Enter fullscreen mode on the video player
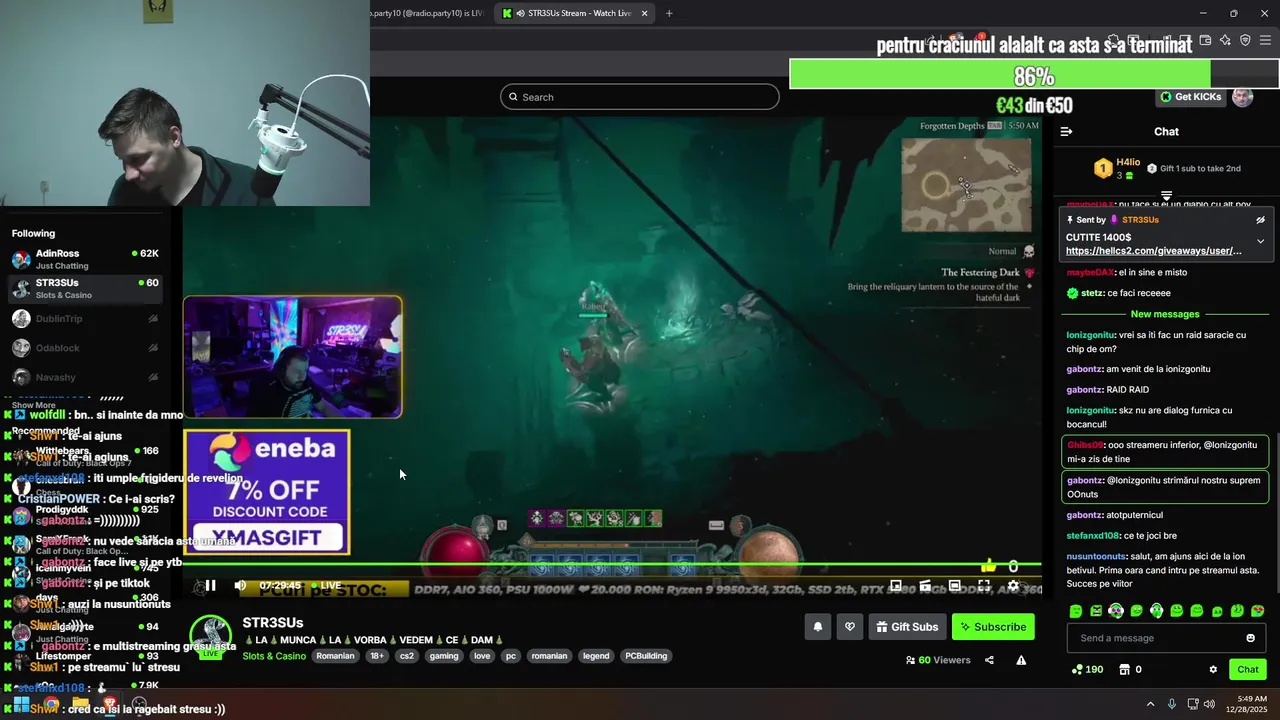Screen dimensions: 1280x720 [x=984, y=586]
